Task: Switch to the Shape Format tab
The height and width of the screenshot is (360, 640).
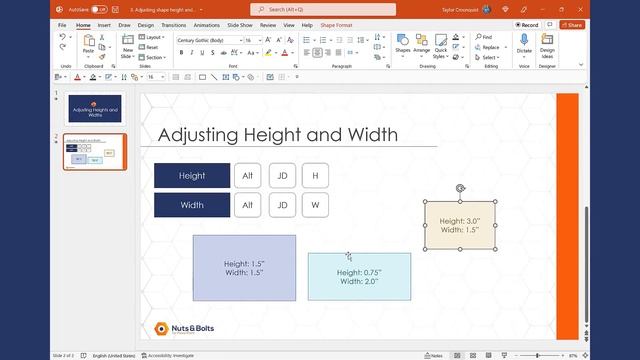Action: [x=336, y=25]
